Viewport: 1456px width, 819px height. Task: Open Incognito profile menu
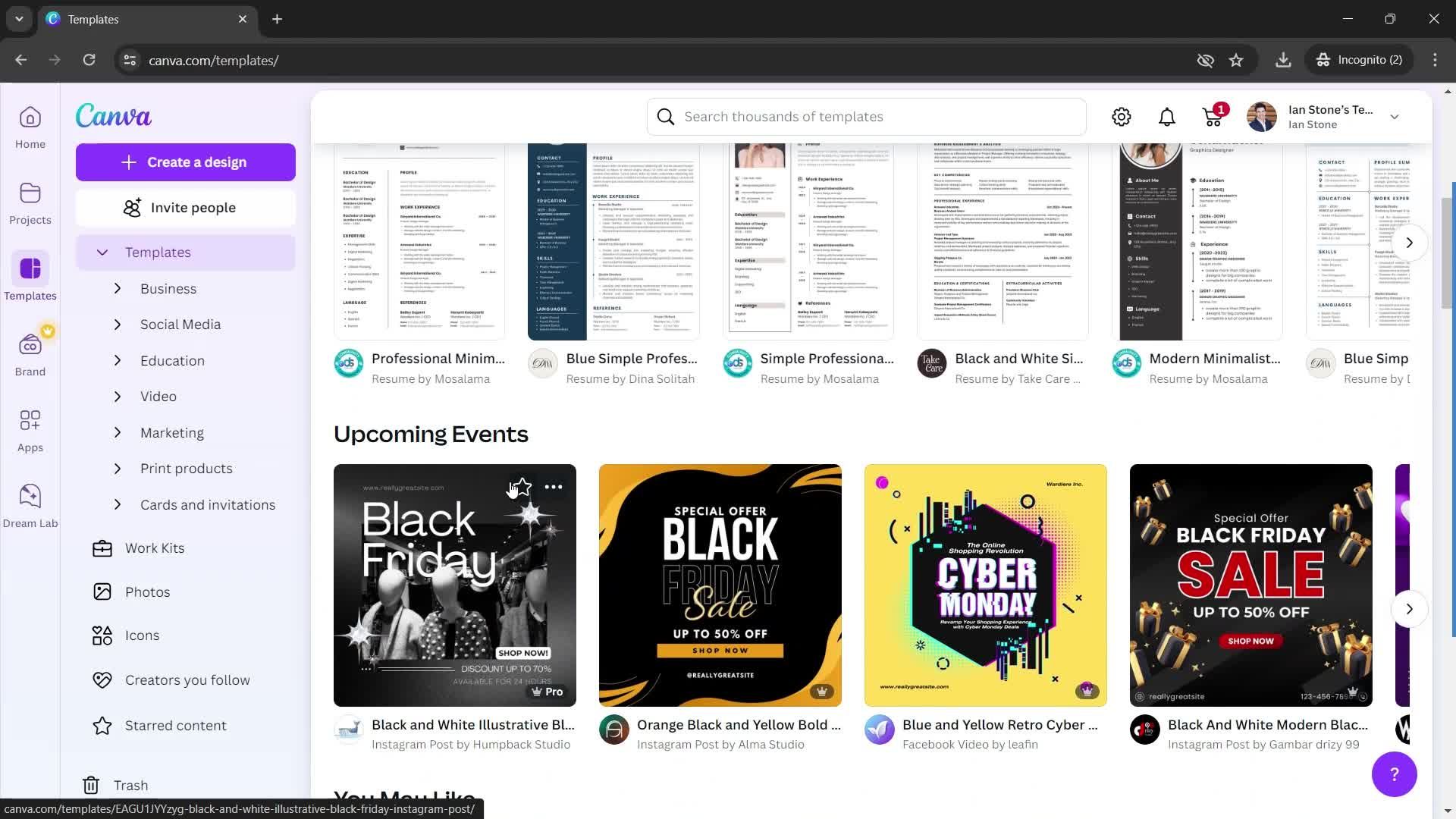click(1359, 60)
